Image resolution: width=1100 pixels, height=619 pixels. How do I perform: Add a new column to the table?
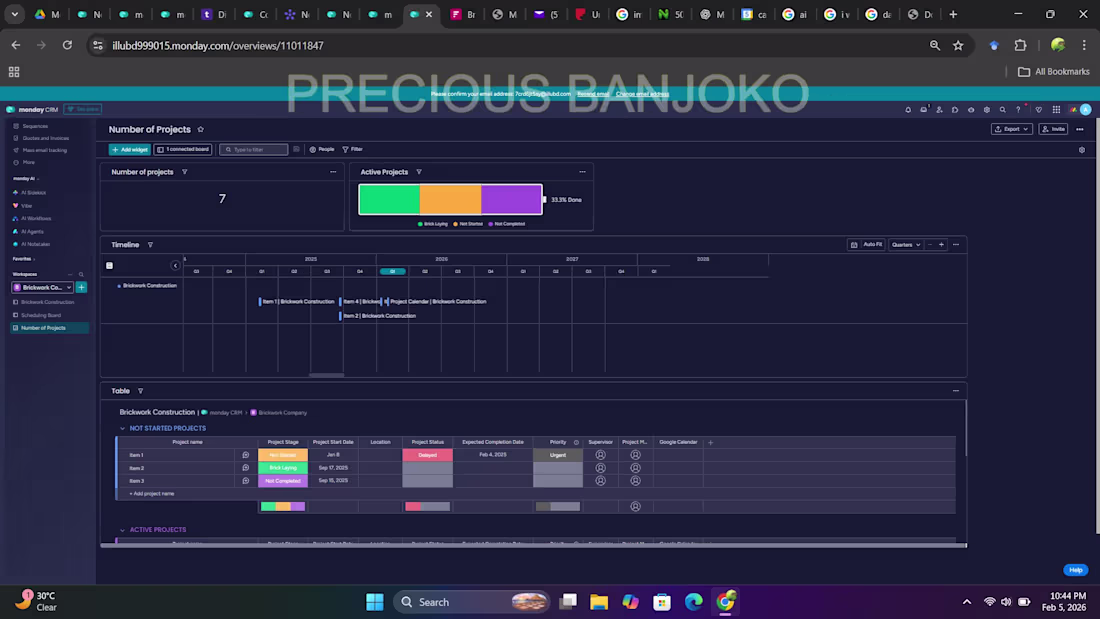pyautogui.click(x=711, y=443)
